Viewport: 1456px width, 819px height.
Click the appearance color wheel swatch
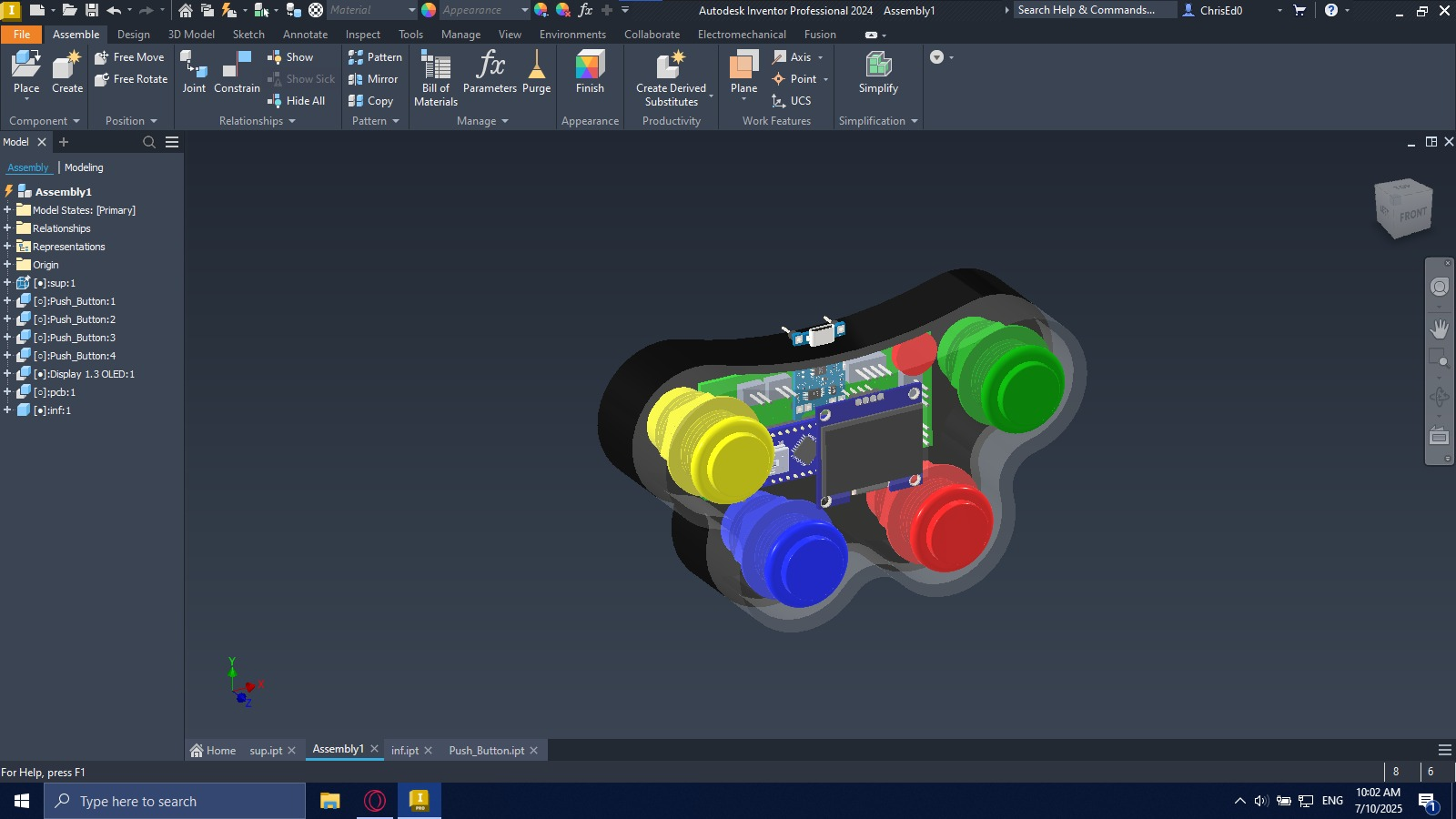[429, 10]
